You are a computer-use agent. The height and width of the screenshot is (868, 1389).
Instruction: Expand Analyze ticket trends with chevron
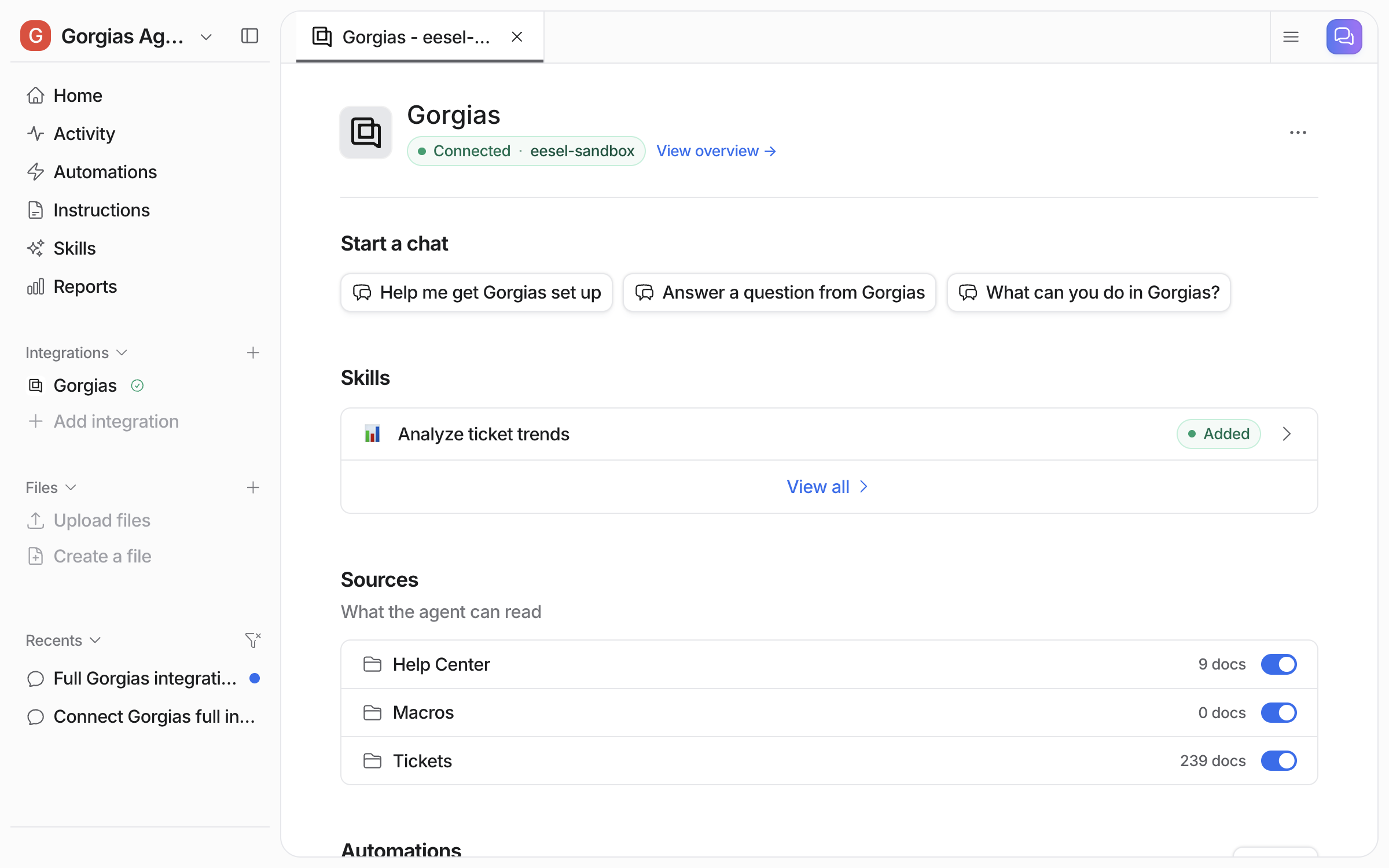(1287, 434)
